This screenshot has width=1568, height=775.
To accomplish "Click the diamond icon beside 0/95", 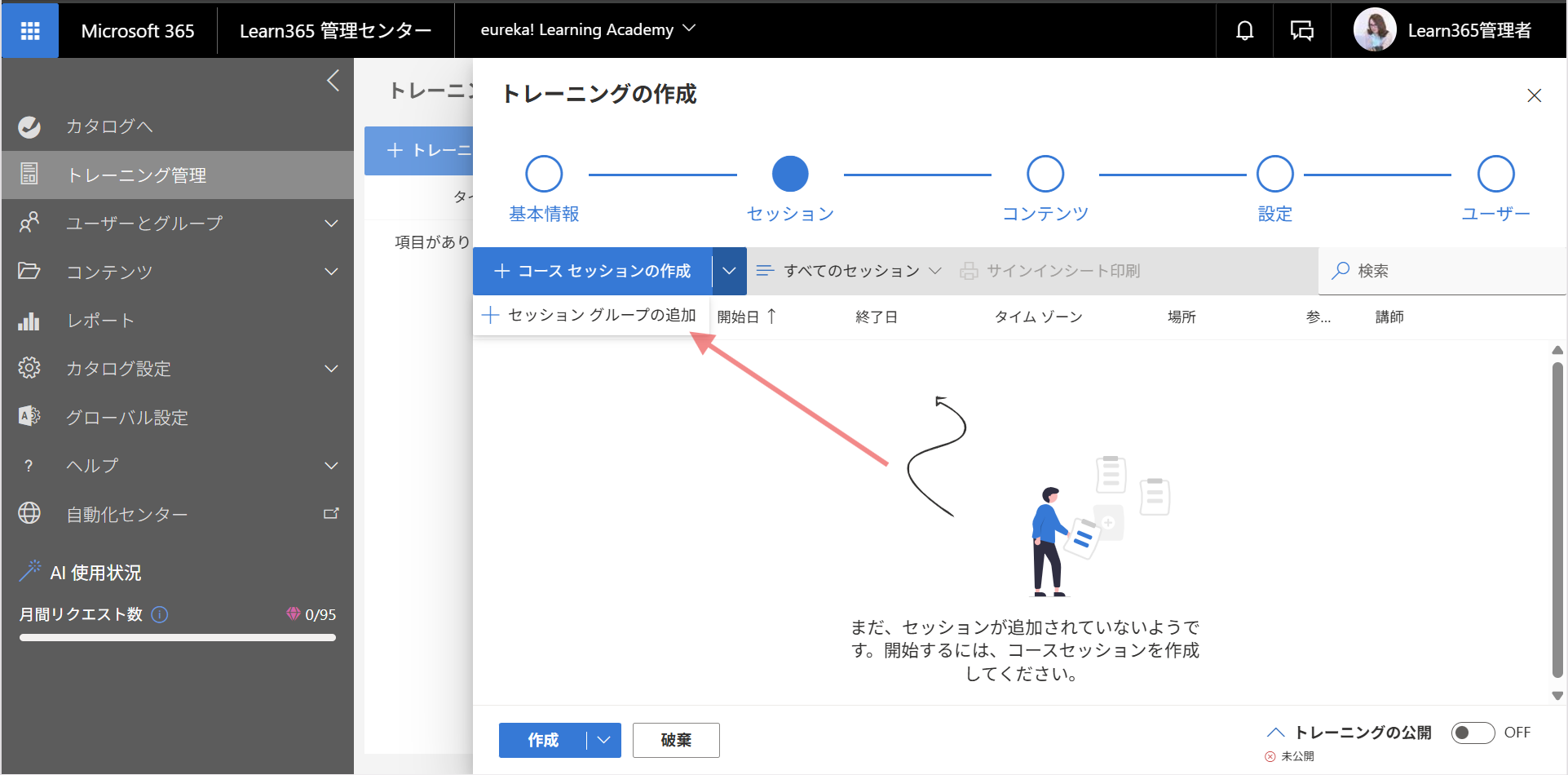I will click(294, 613).
